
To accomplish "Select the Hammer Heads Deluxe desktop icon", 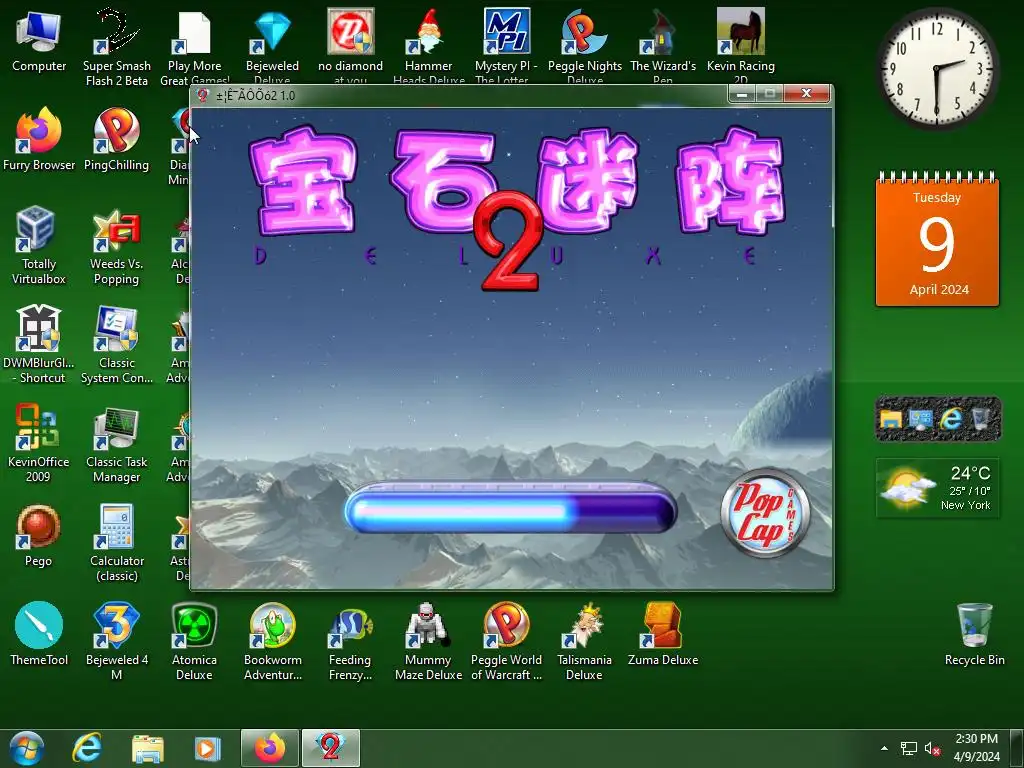I will tap(428, 44).
